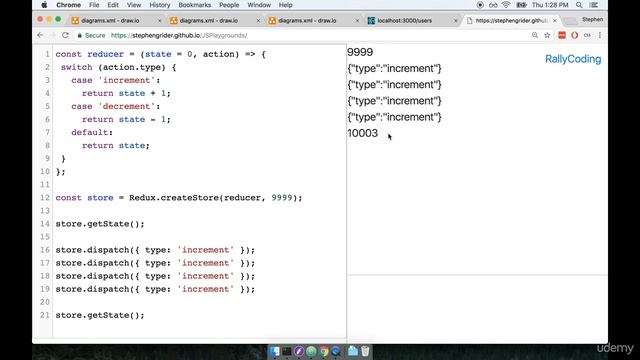The width and height of the screenshot is (640, 360).
Task: Switch to third diagrams.xml draw.io tab
Action: (x=307, y=20)
